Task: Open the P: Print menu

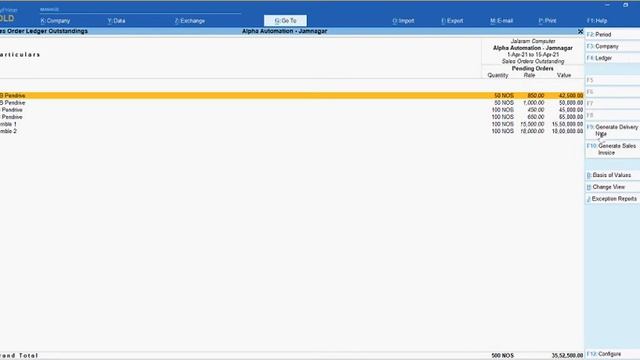Action: 547,21
